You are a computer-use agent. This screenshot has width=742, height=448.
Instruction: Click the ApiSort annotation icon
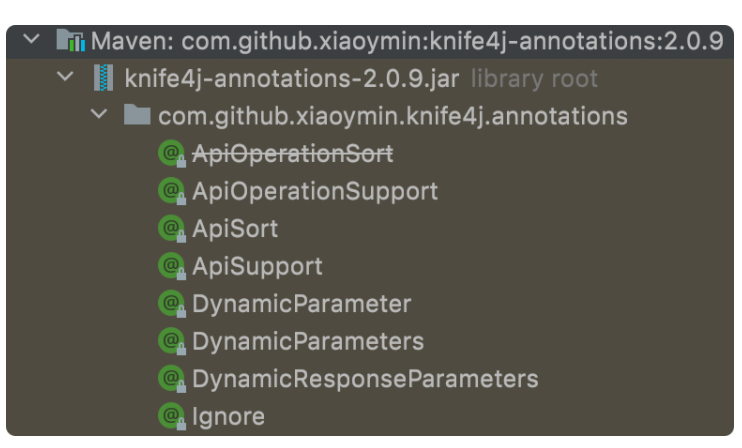coord(173,229)
